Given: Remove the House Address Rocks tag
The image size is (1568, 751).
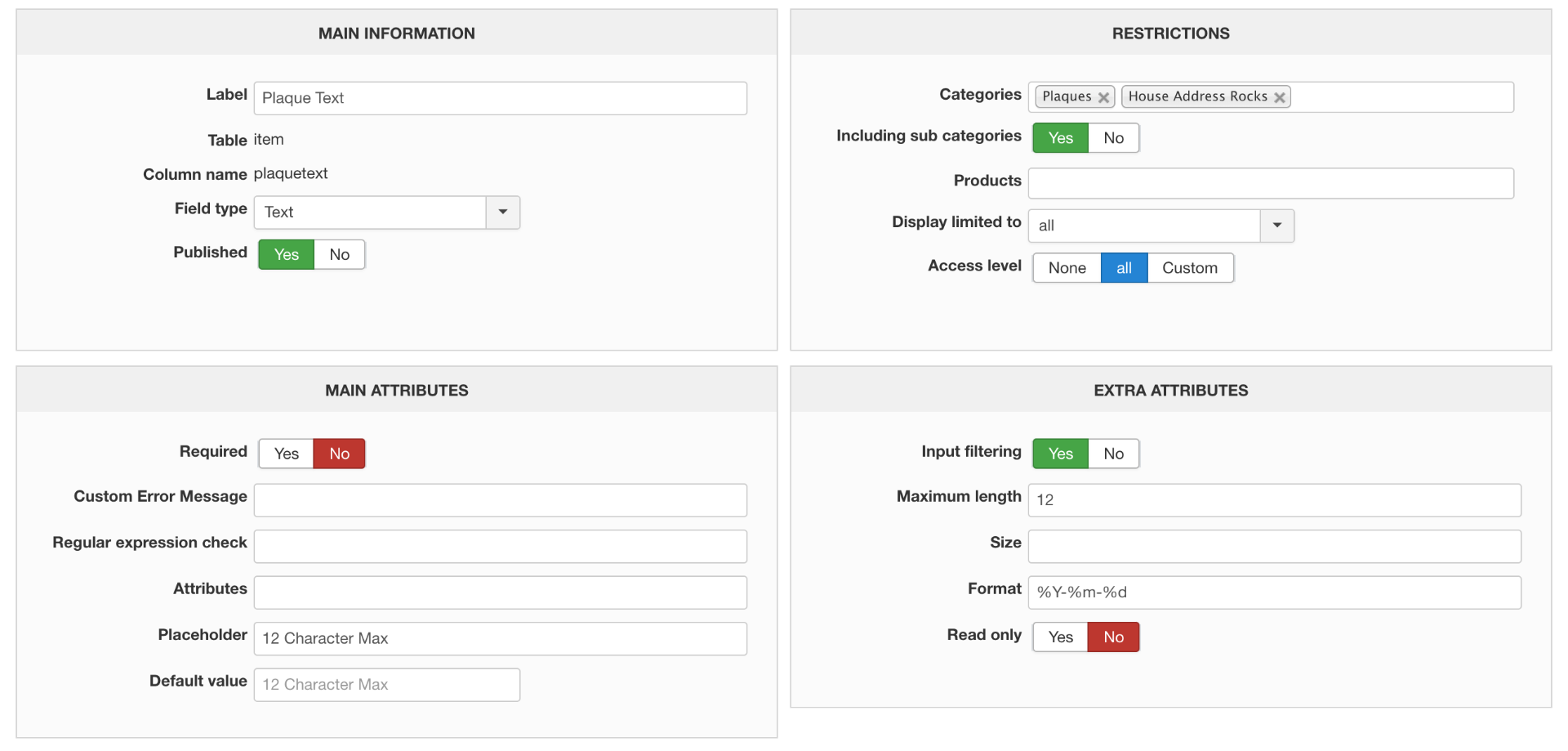Looking at the screenshot, I should click(x=1280, y=97).
